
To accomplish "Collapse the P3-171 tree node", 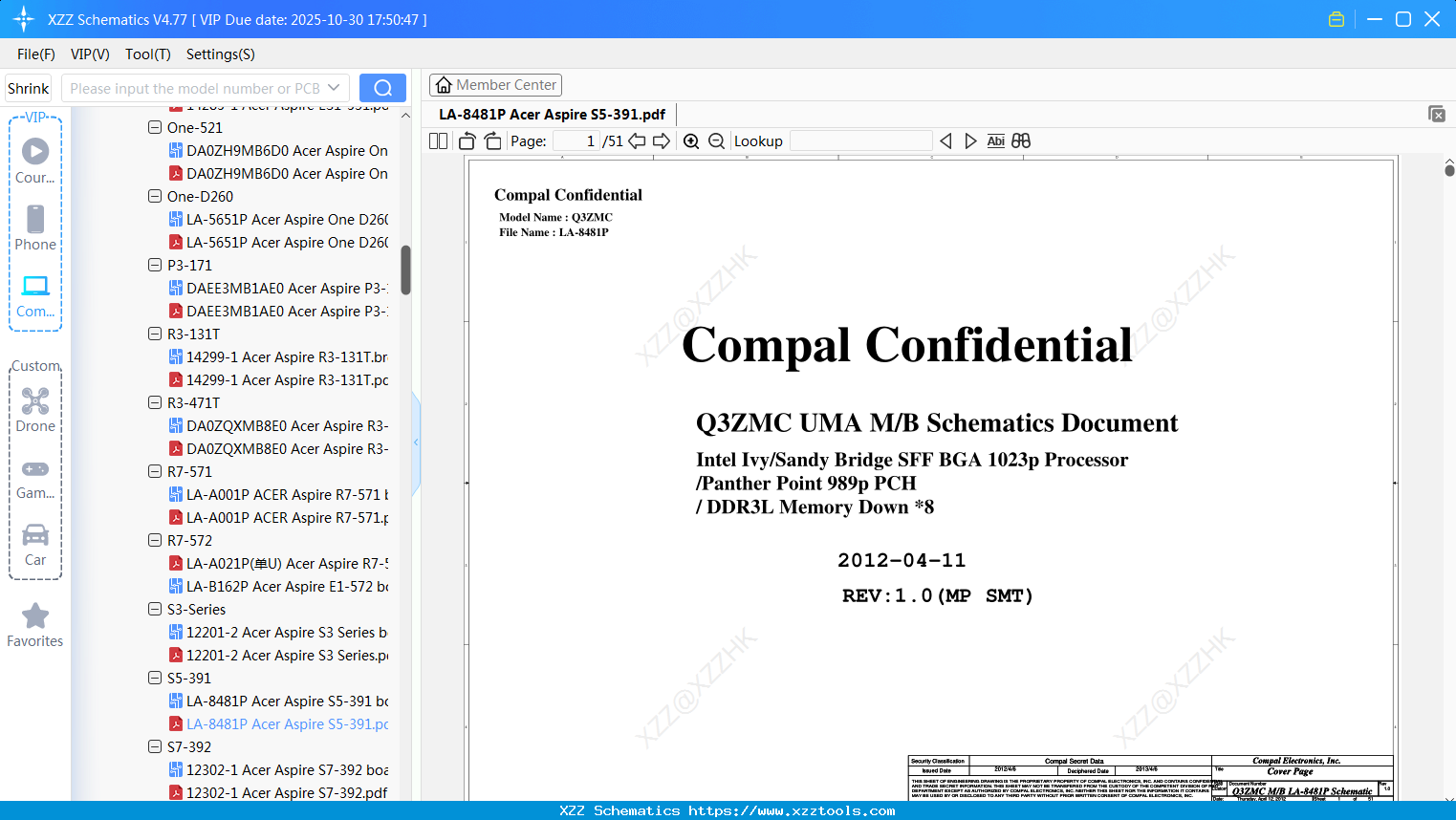I will point(155,265).
